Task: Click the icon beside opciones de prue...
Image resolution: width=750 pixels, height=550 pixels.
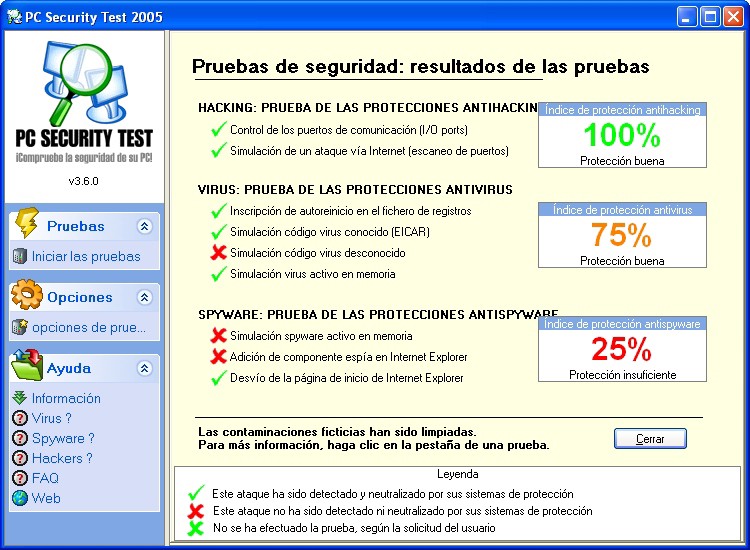Action: click(20, 327)
